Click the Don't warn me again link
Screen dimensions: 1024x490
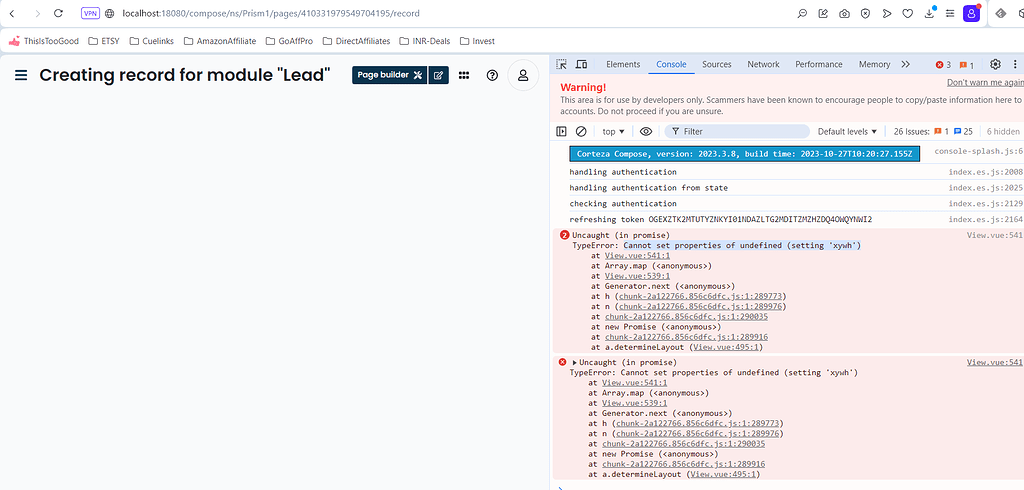(985, 82)
